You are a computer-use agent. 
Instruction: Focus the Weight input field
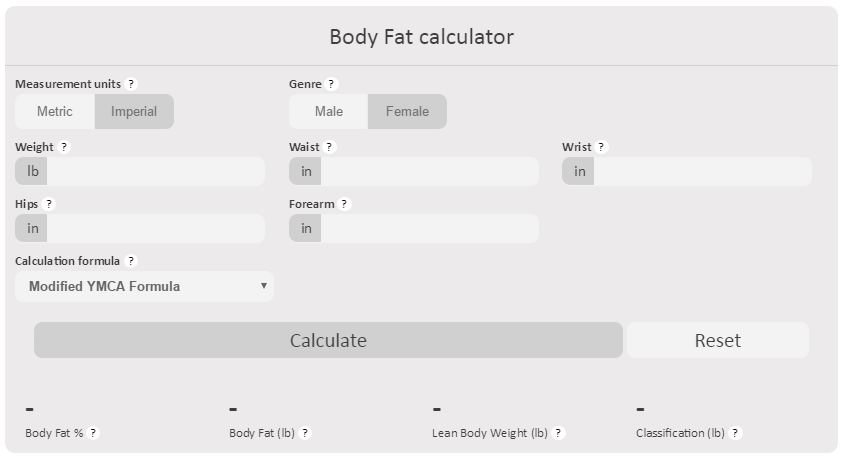click(155, 171)
